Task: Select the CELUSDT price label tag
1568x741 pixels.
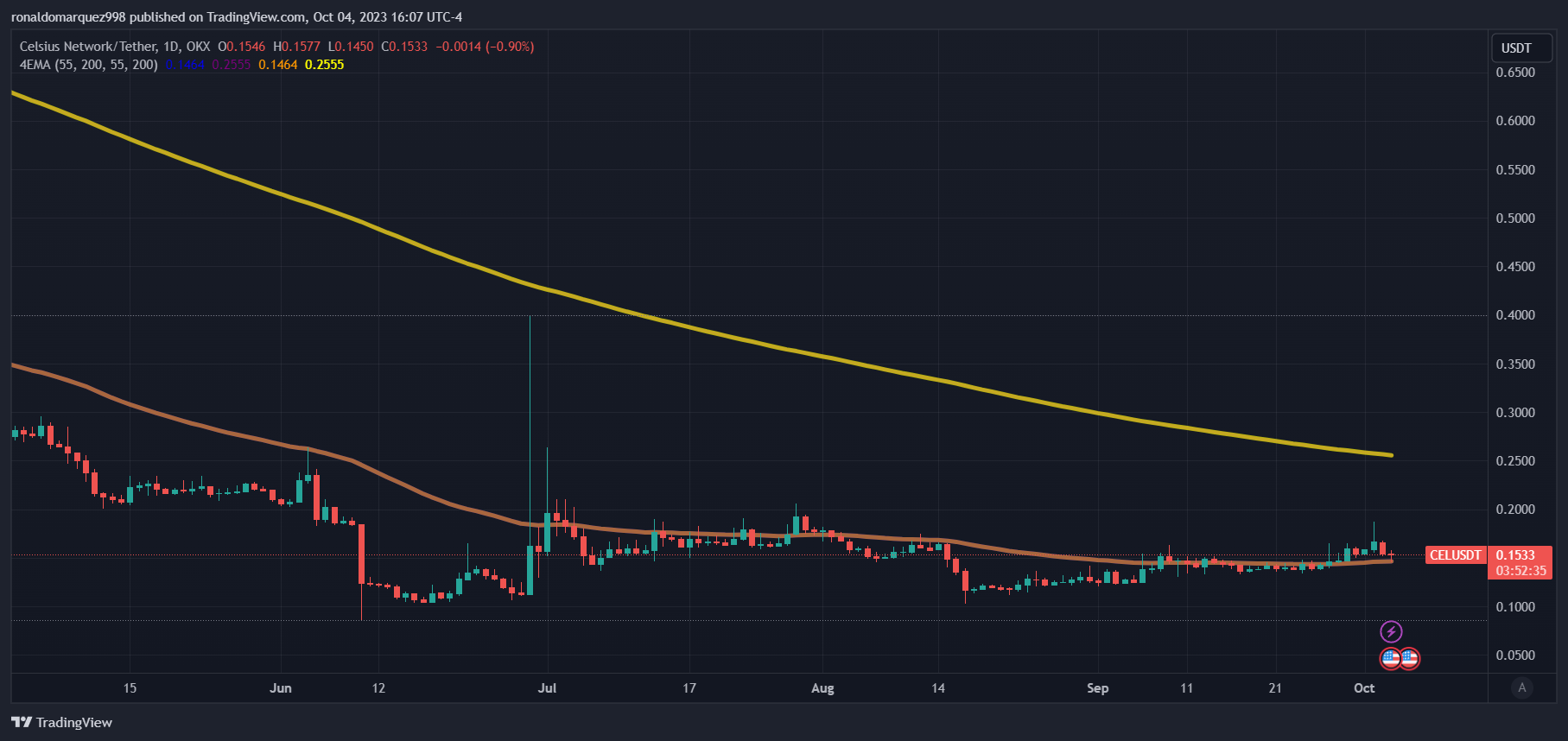Action: tap(1456, 555)
